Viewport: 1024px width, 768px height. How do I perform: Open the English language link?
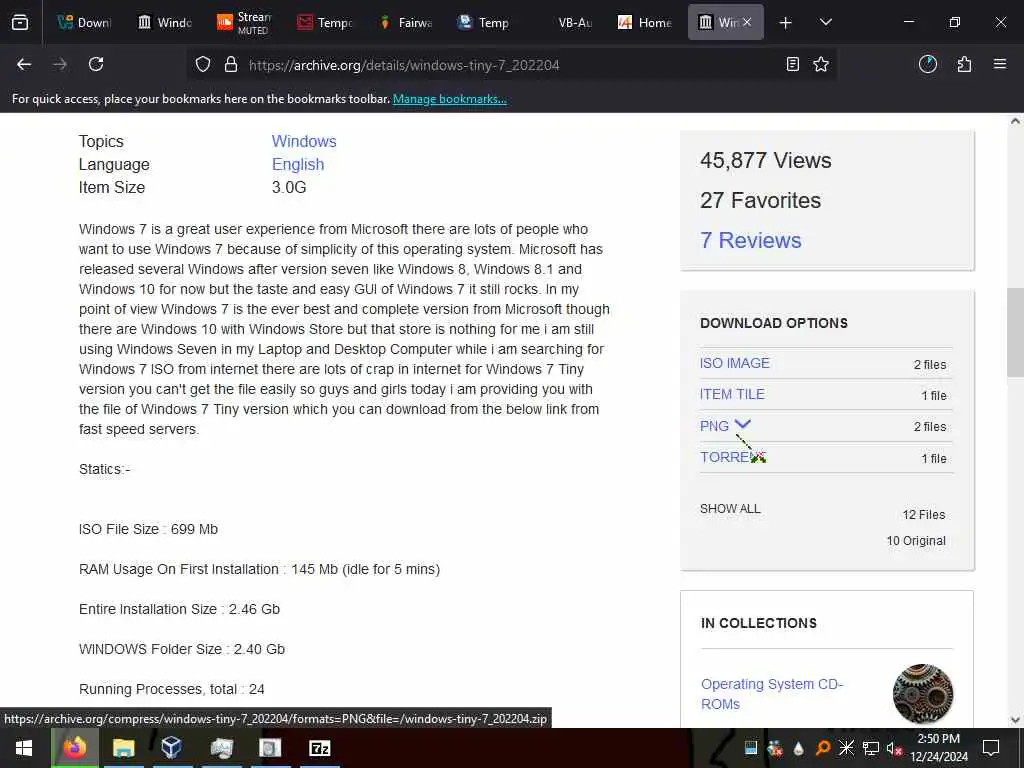tap(298, 164)
